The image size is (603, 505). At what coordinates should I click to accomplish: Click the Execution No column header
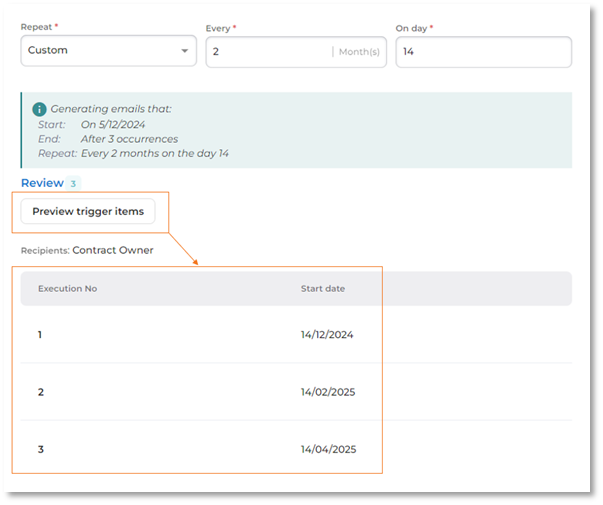[x=67, y=289]
